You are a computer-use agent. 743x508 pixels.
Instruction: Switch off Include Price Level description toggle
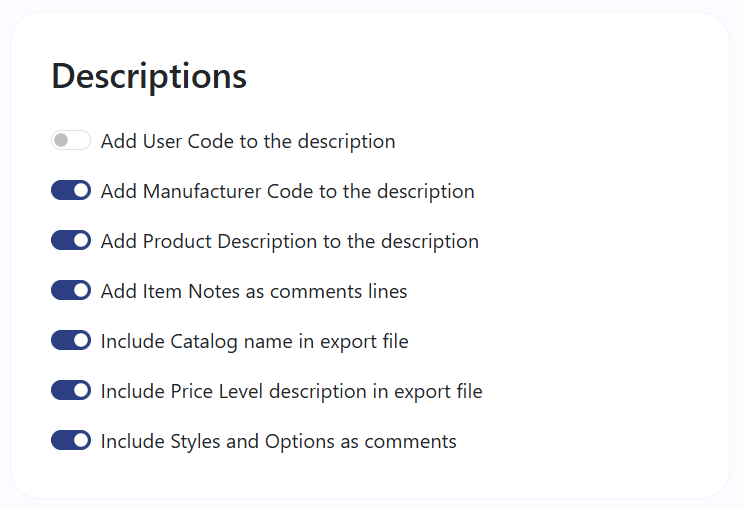click(71, 391)
